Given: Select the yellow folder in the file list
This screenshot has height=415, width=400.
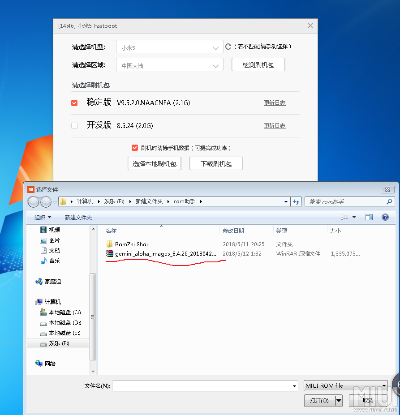Looking at the screenshot, I should tap(109, 244).
